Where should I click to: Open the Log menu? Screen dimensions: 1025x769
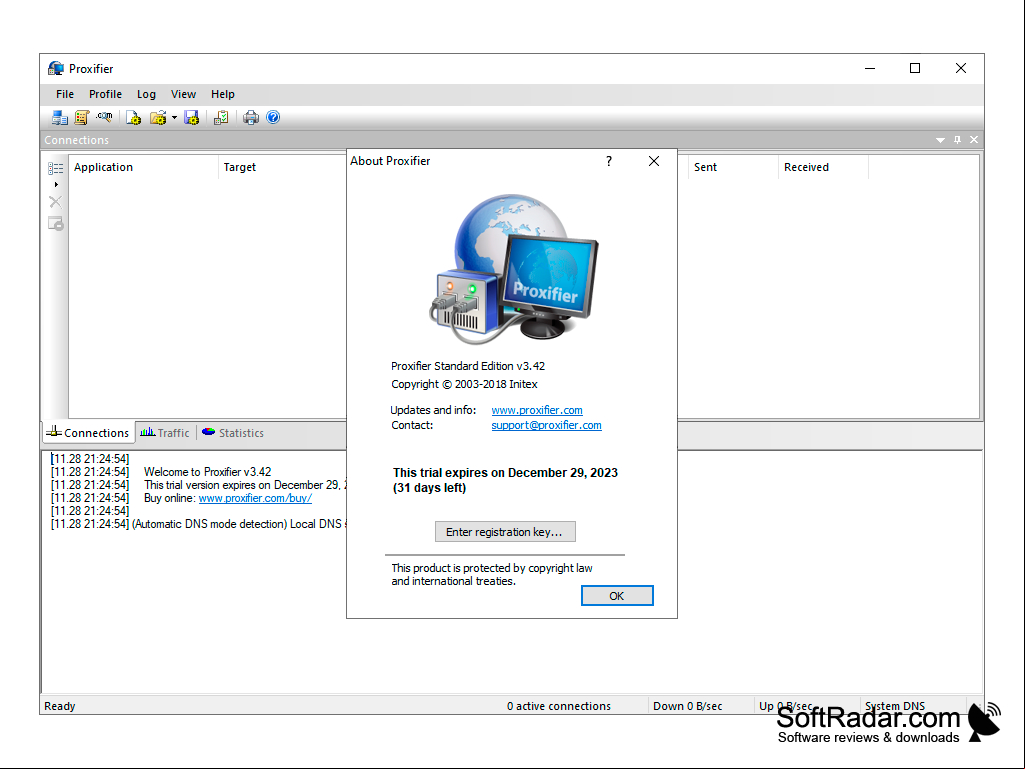(146, 94)
